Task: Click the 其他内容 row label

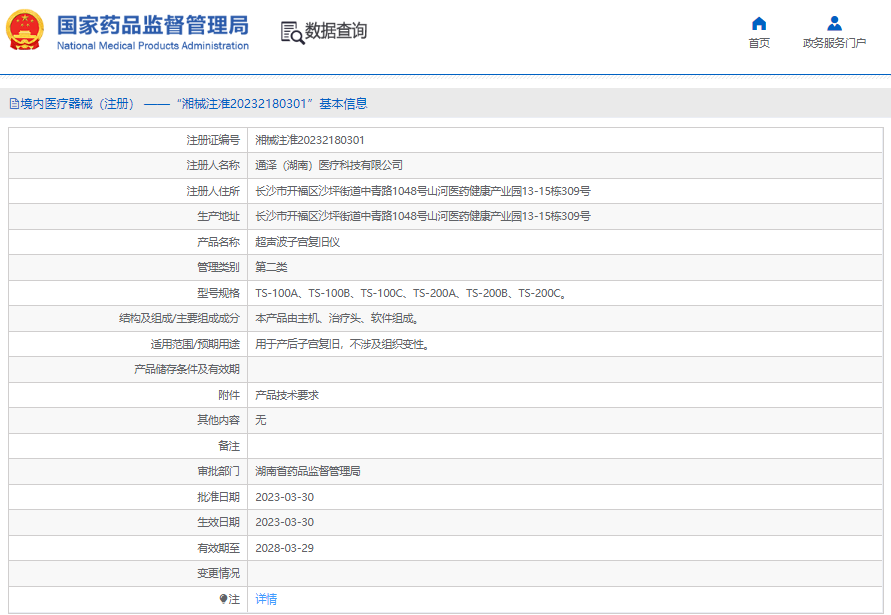Action: click(x=218, y=420)
